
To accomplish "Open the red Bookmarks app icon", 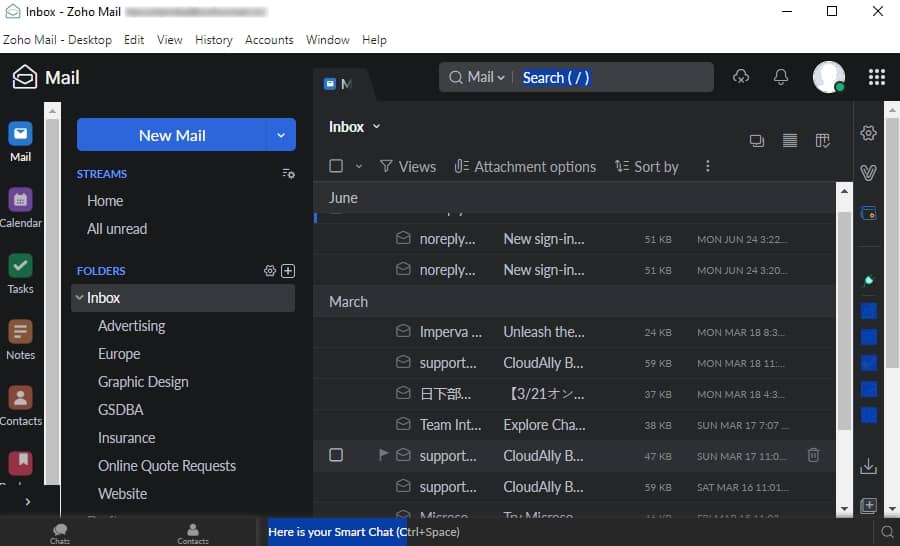I will click(x=20, y=463).
